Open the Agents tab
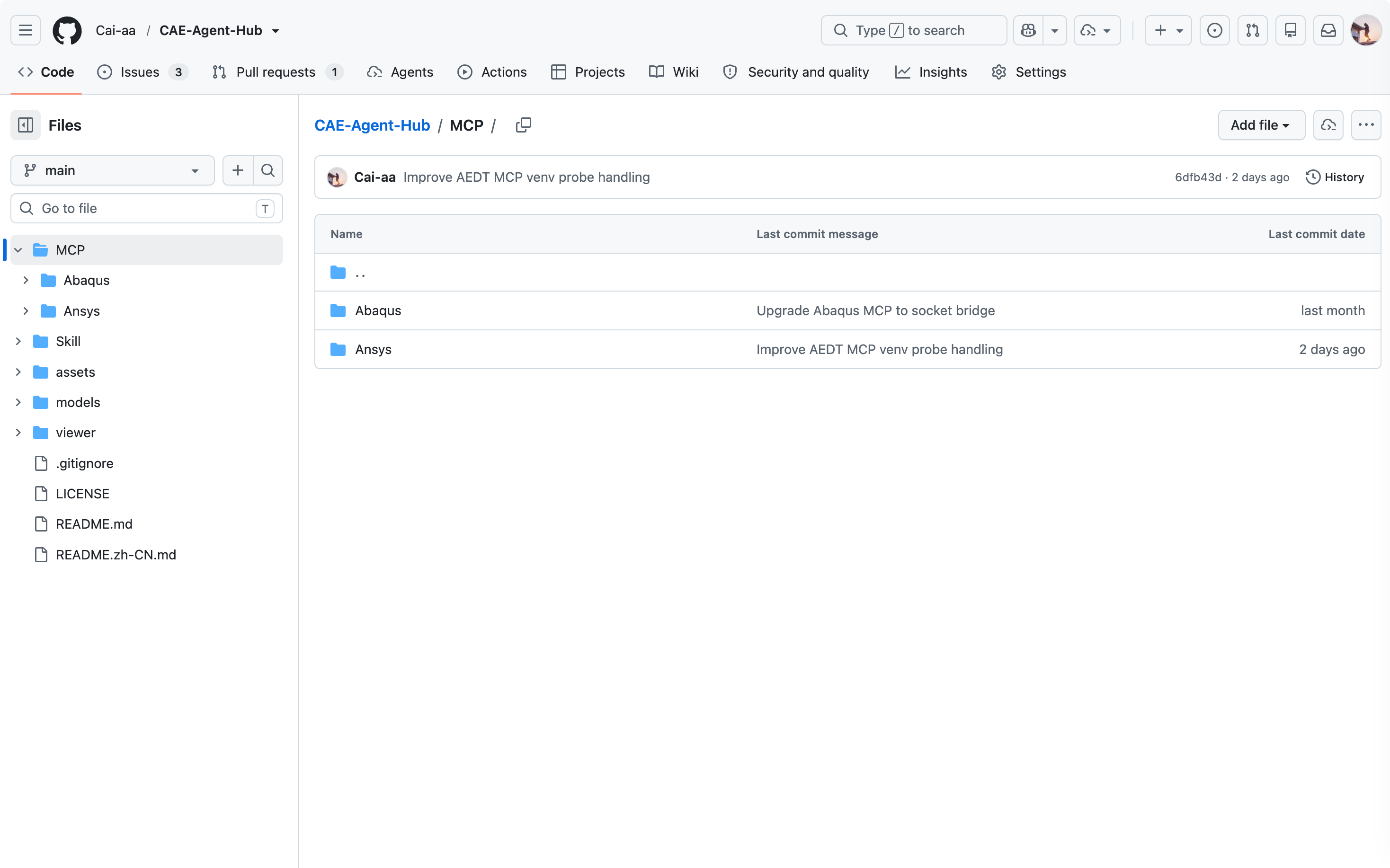The height and width of the screenshot is (868, 1390). [400, 72]
